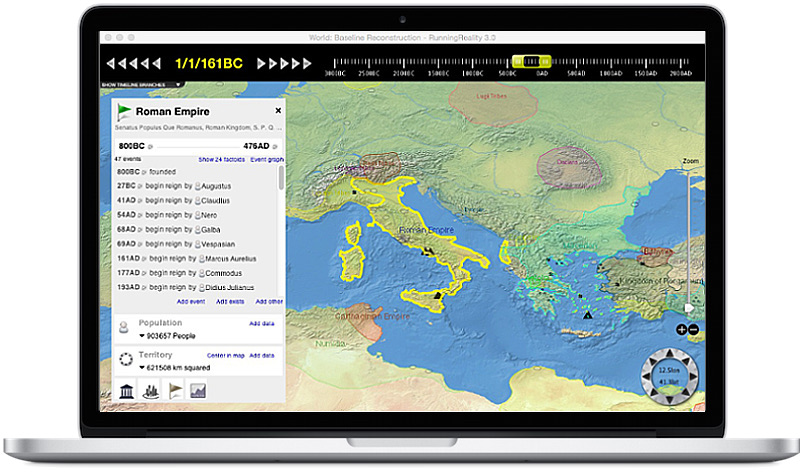Click the zoom in plus button
This screenshot has width=800, height=472.
682,329
